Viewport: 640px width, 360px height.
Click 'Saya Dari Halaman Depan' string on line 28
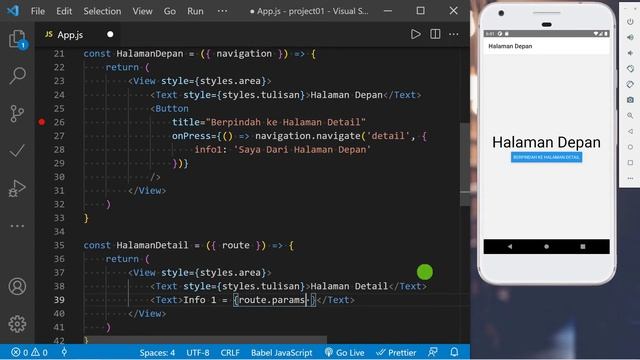click(x=302, y=149)
